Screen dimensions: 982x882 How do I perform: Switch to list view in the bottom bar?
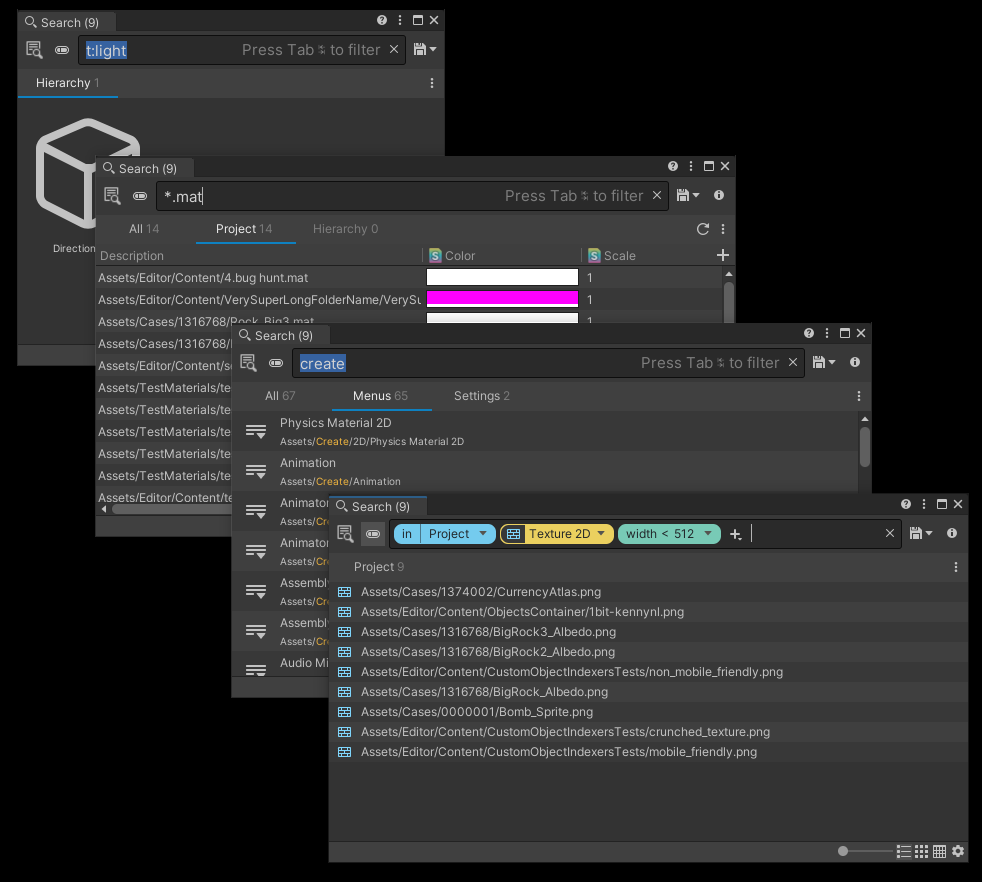904,851
